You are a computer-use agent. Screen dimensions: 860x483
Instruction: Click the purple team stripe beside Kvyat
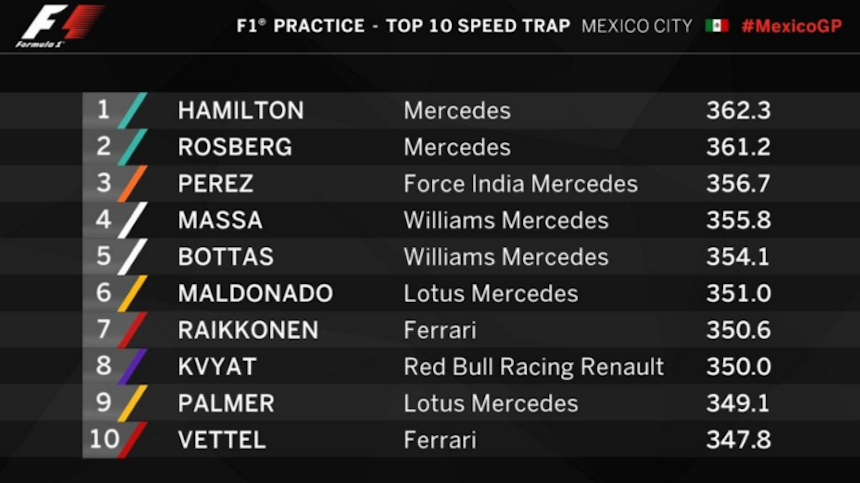tap(133, 366)
